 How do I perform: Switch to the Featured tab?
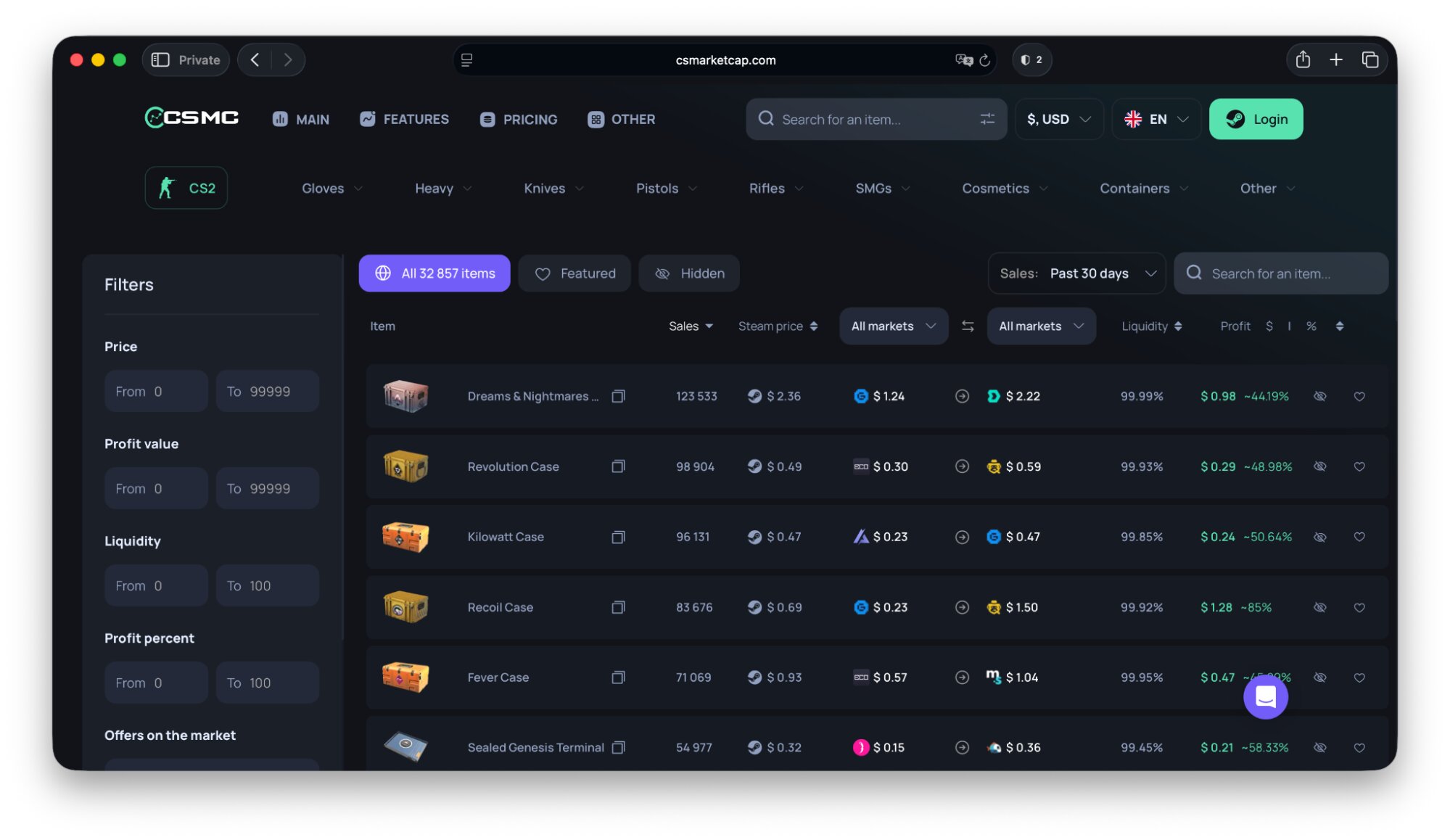(574, 273)
